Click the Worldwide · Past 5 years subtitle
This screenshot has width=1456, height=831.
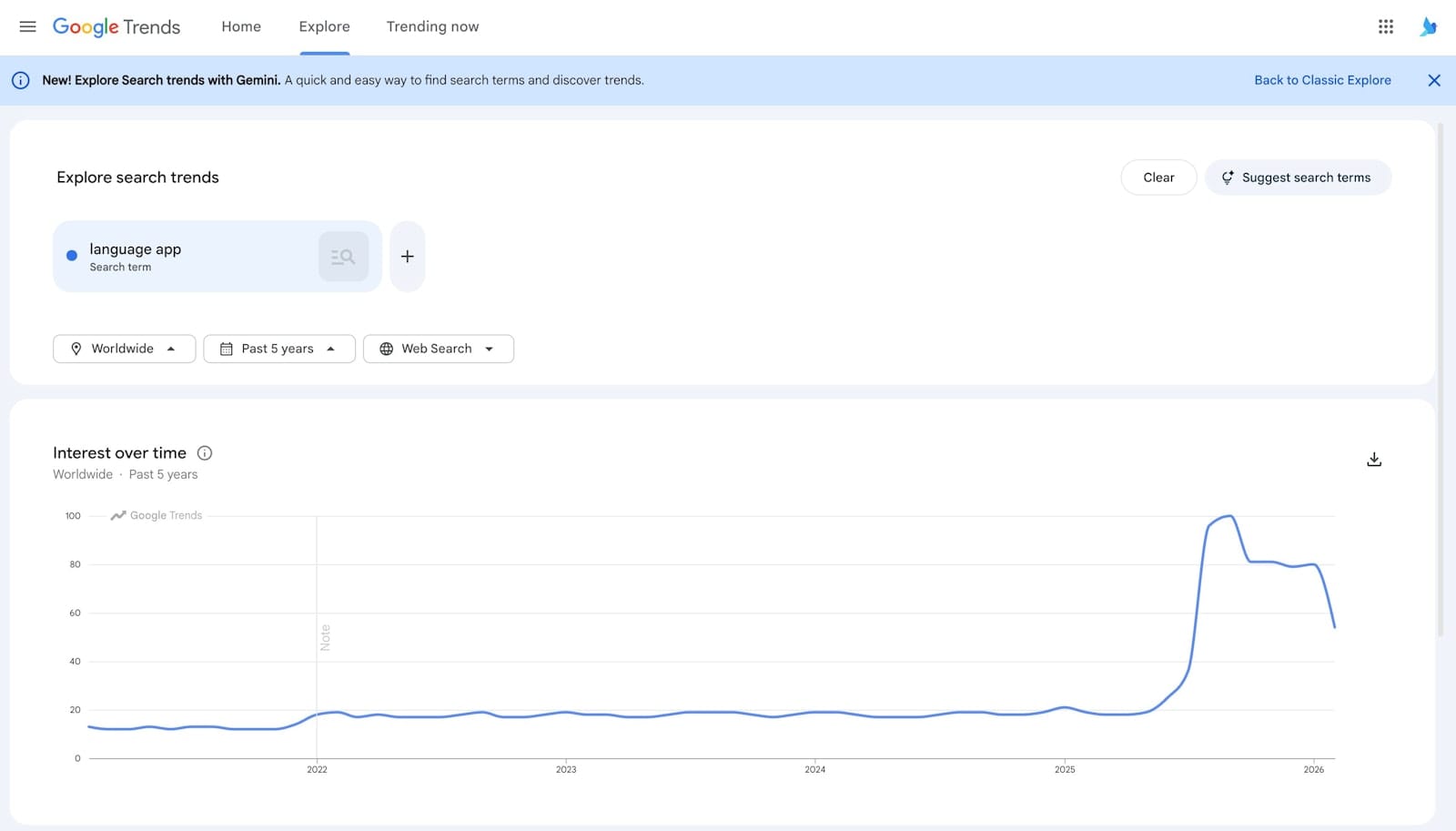coord(125,474)
